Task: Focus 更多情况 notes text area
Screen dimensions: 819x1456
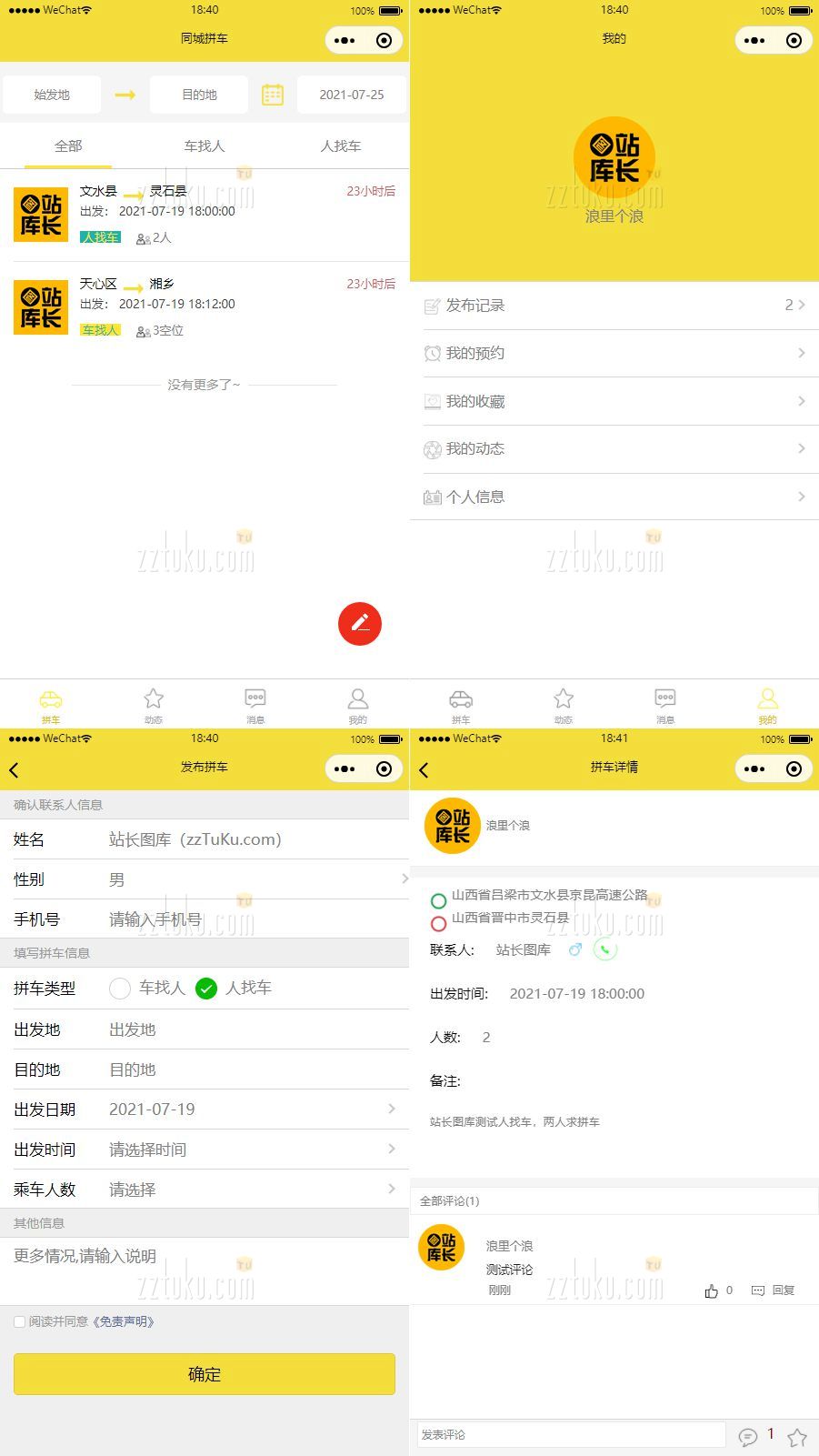Action: [x=205, y=1270]
